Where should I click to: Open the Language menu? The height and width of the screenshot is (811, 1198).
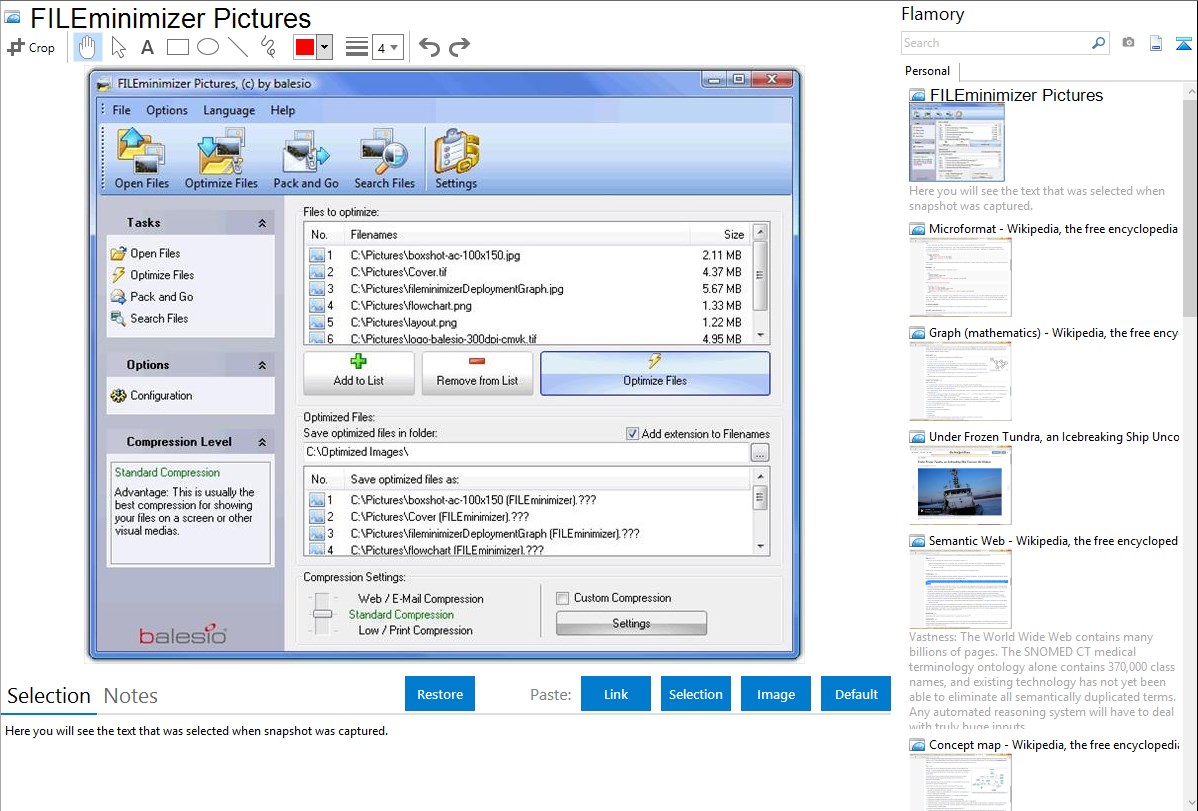pyautogui.click(x=228, y=110)
